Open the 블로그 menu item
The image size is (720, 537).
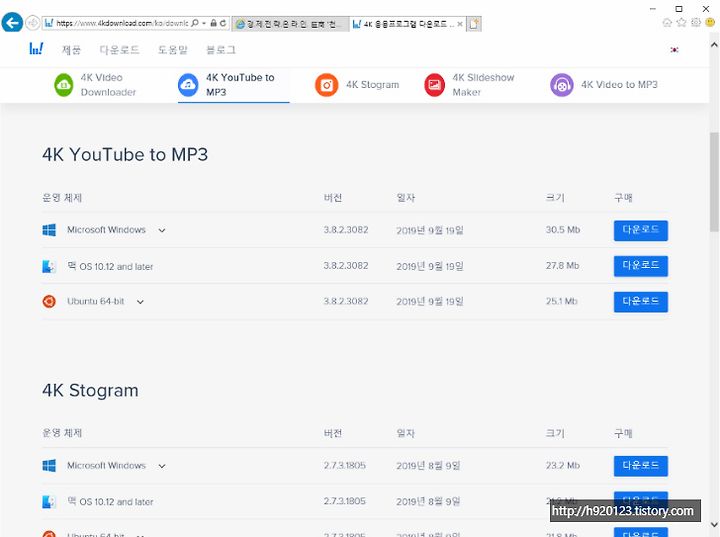pos(221,50)
